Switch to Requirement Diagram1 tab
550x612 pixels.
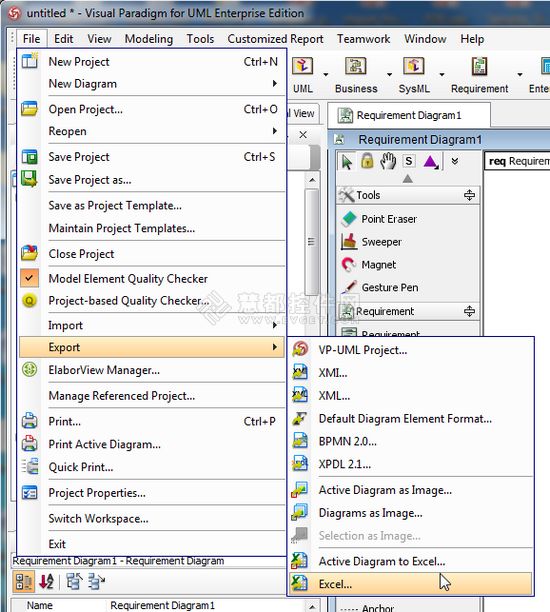[409, 115]
